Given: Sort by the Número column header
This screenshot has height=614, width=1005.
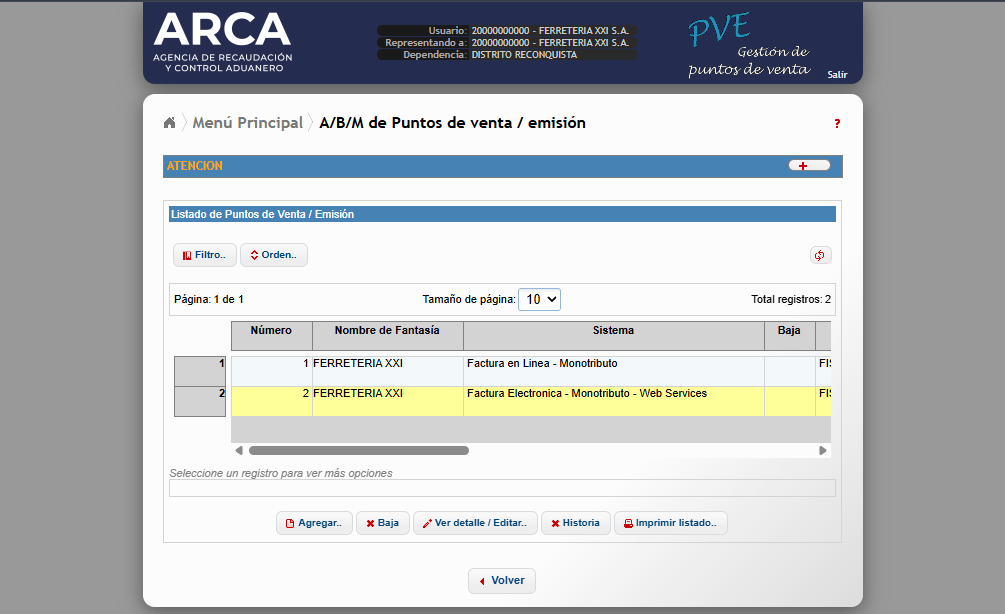Looking at the screenshot, I should [x=271, y=336].
